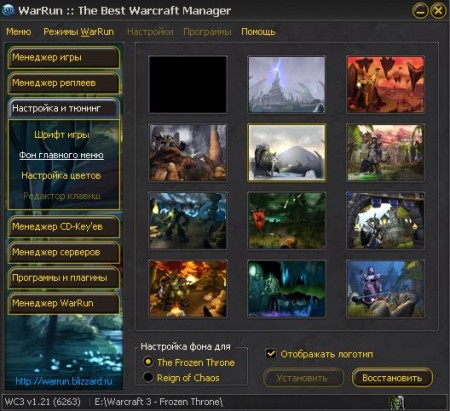Select the snowy mountain Arthas background thumbnail
450x411 pixels.
click(x=287, y=153)
